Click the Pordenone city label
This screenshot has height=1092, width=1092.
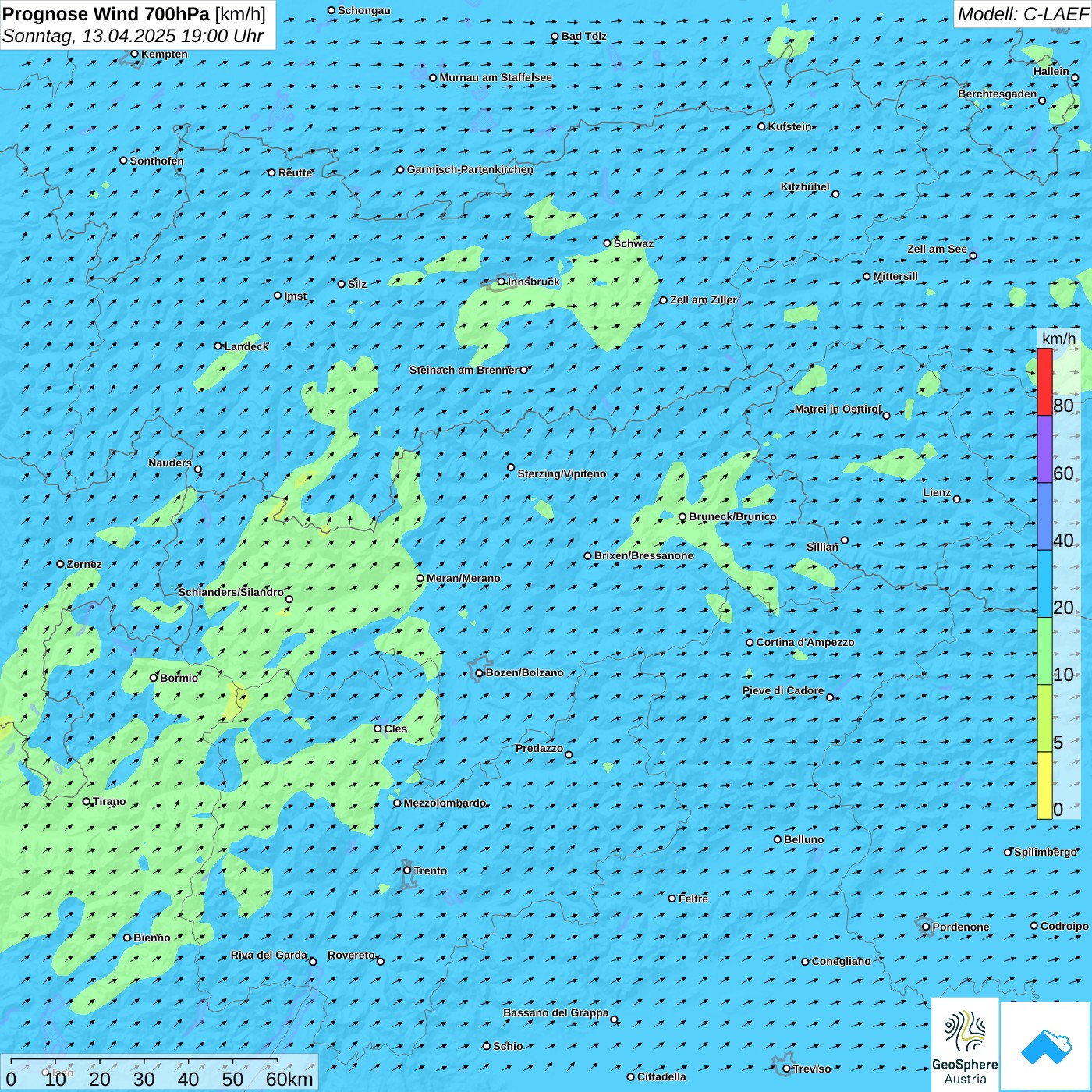[960, 927]
